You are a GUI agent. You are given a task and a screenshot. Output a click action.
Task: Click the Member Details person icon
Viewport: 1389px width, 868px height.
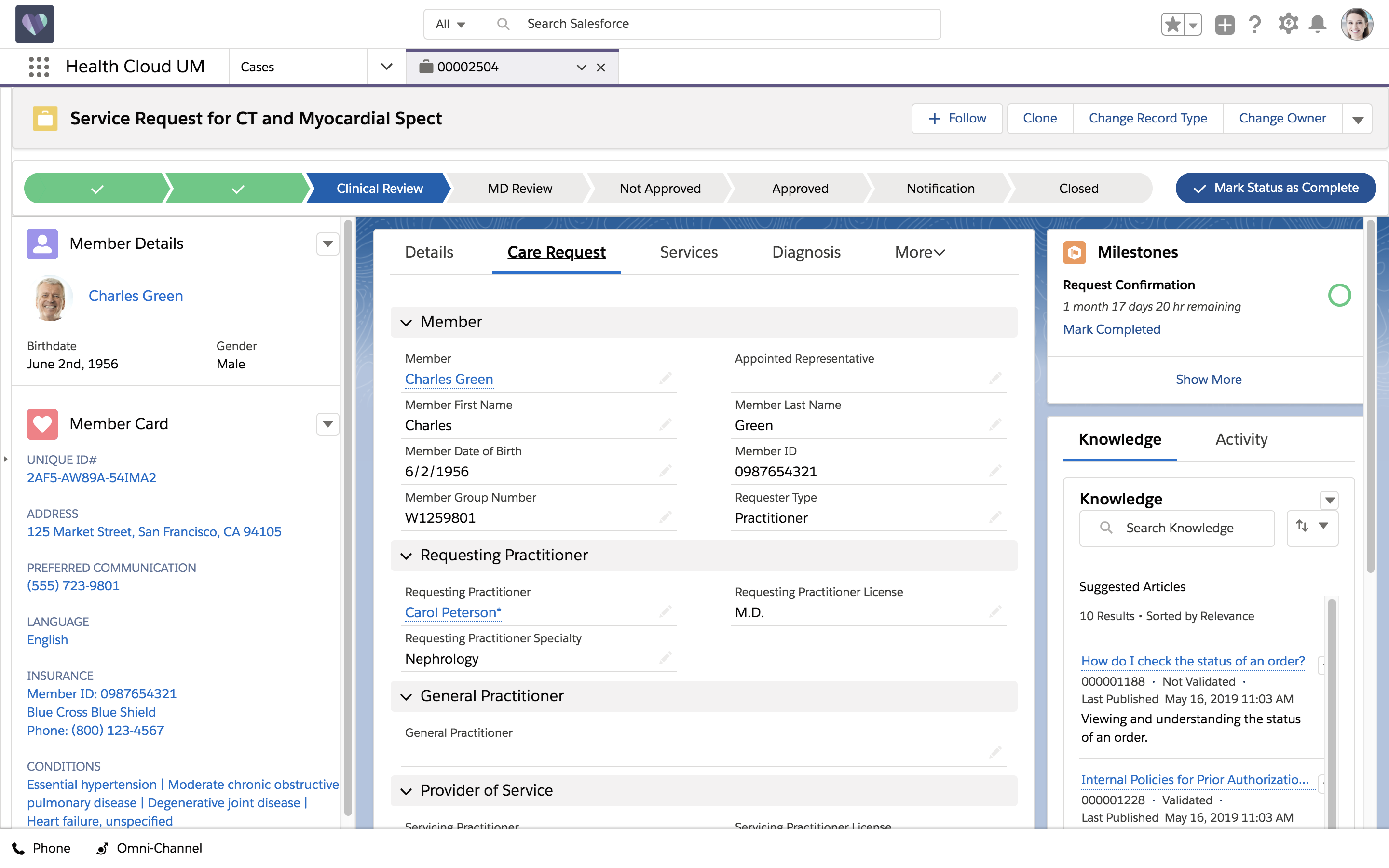click(42, 244)
